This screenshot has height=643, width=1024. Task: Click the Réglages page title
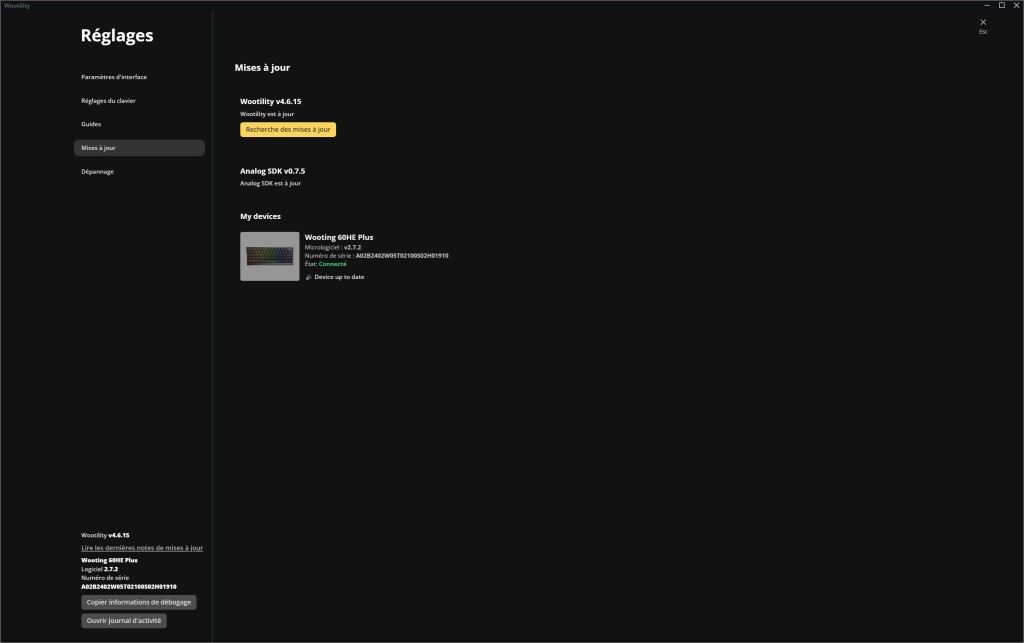pos(117,36)
